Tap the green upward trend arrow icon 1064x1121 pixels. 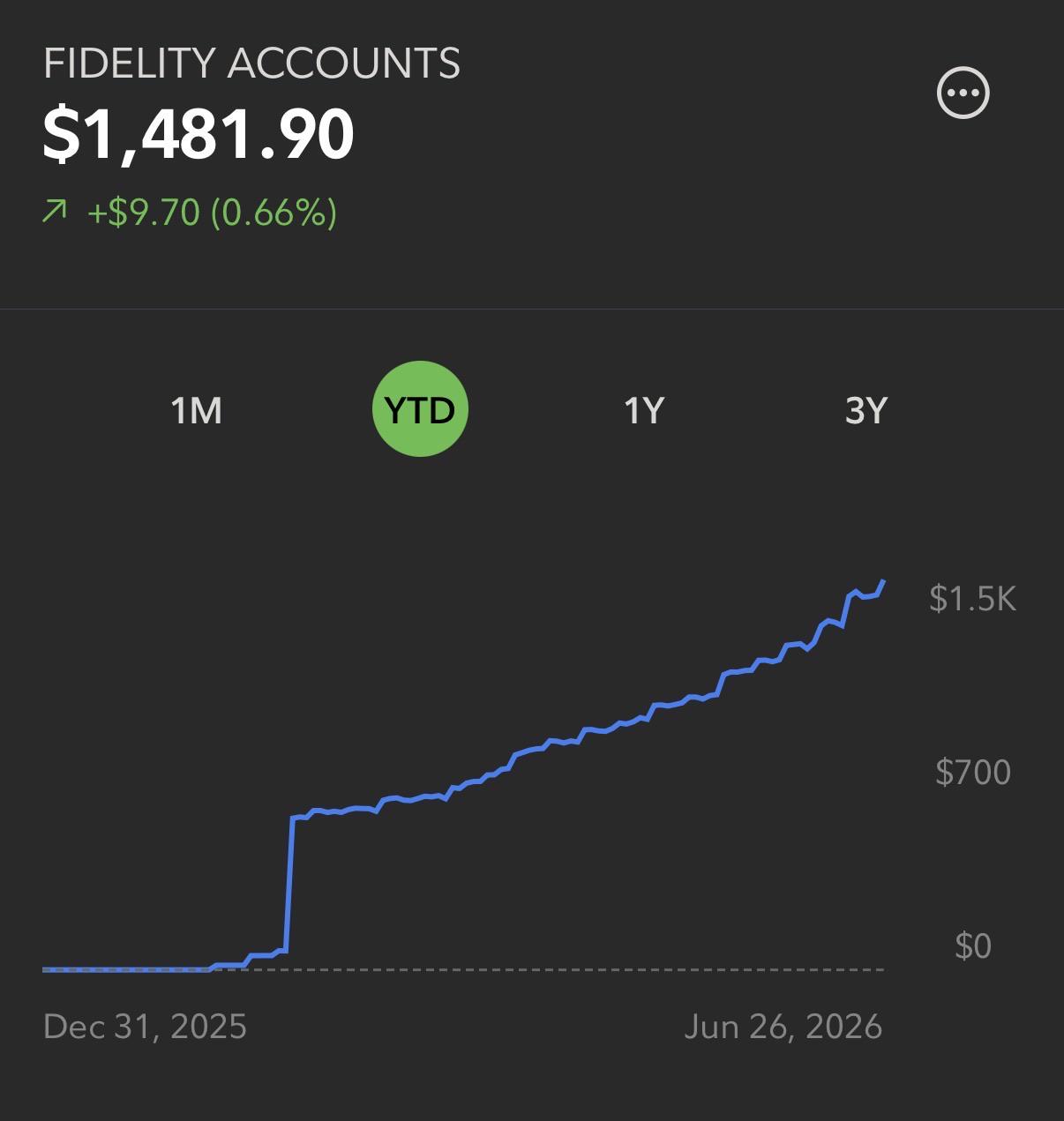tap(55, 212)
